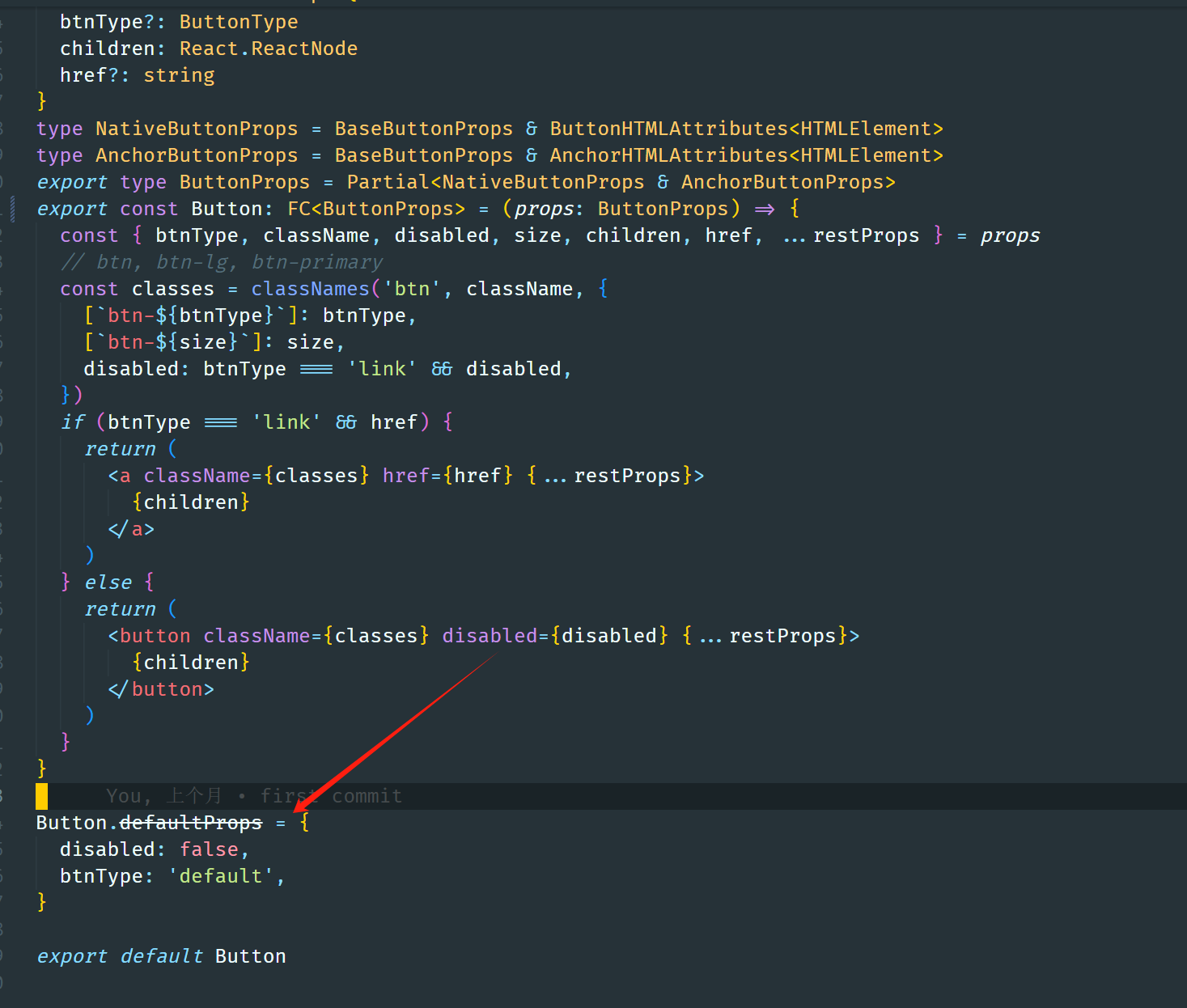Click the closing </a> tag
Screen dimensions: 1187x1008
131,529
